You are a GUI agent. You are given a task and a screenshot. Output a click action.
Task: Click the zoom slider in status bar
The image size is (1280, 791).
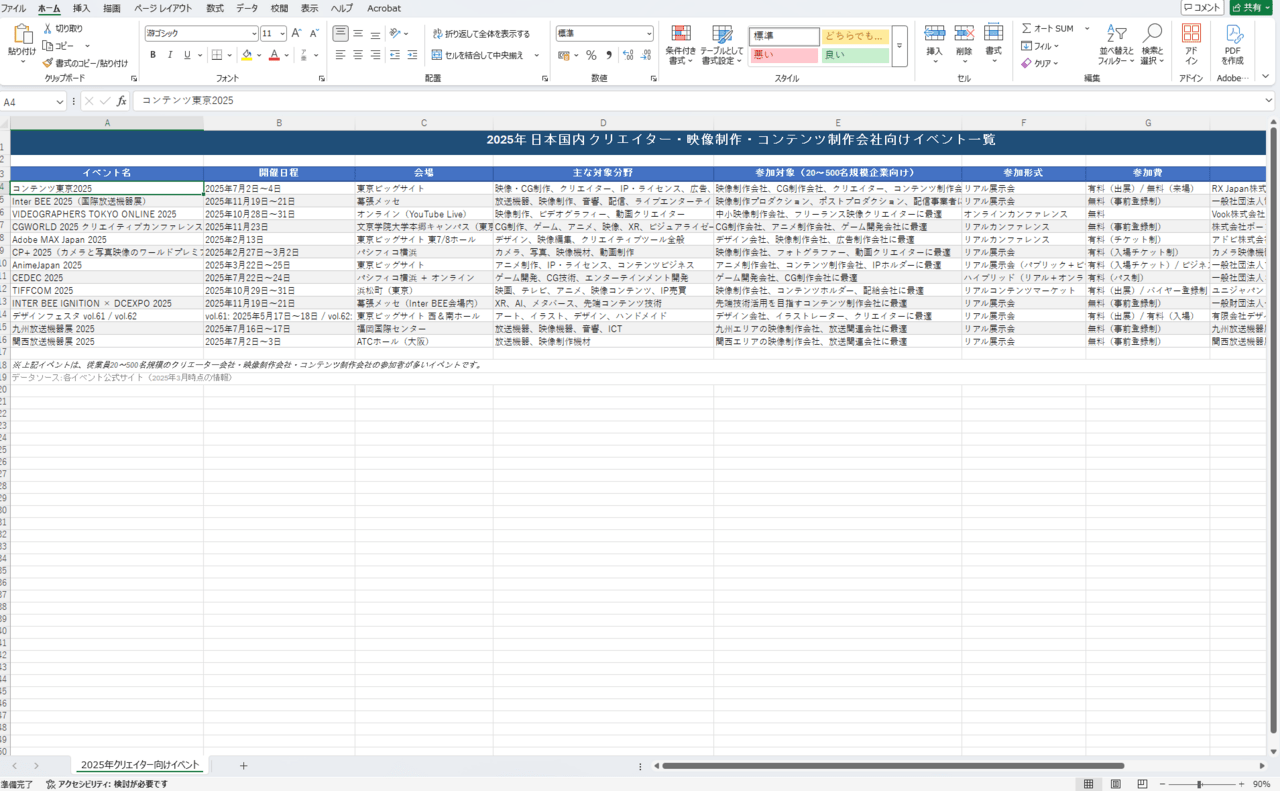pos(1199,784)
